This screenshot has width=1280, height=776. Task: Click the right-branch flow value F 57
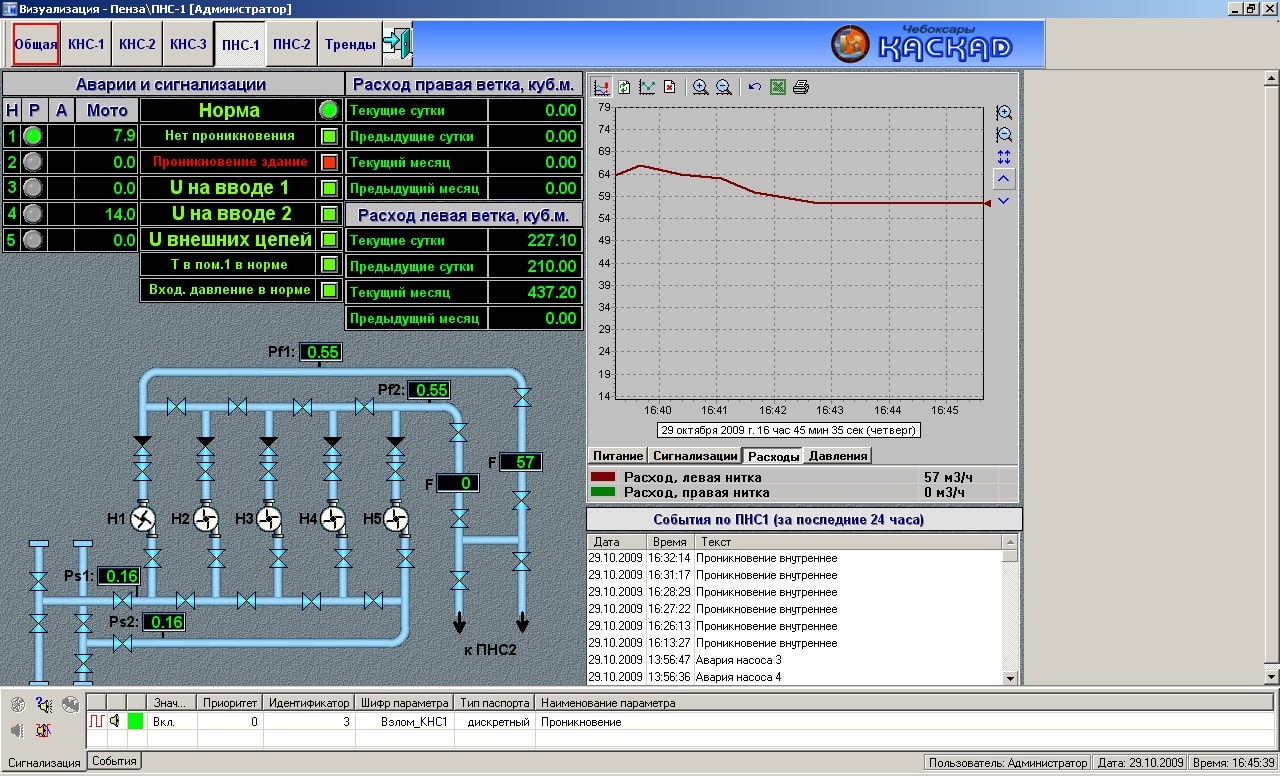[520, 462]
